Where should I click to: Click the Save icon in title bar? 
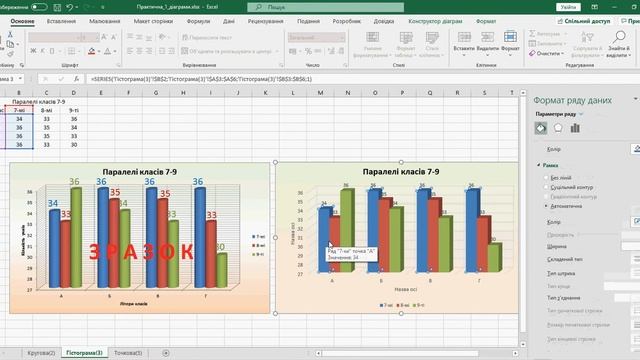[x=57, y=7]
